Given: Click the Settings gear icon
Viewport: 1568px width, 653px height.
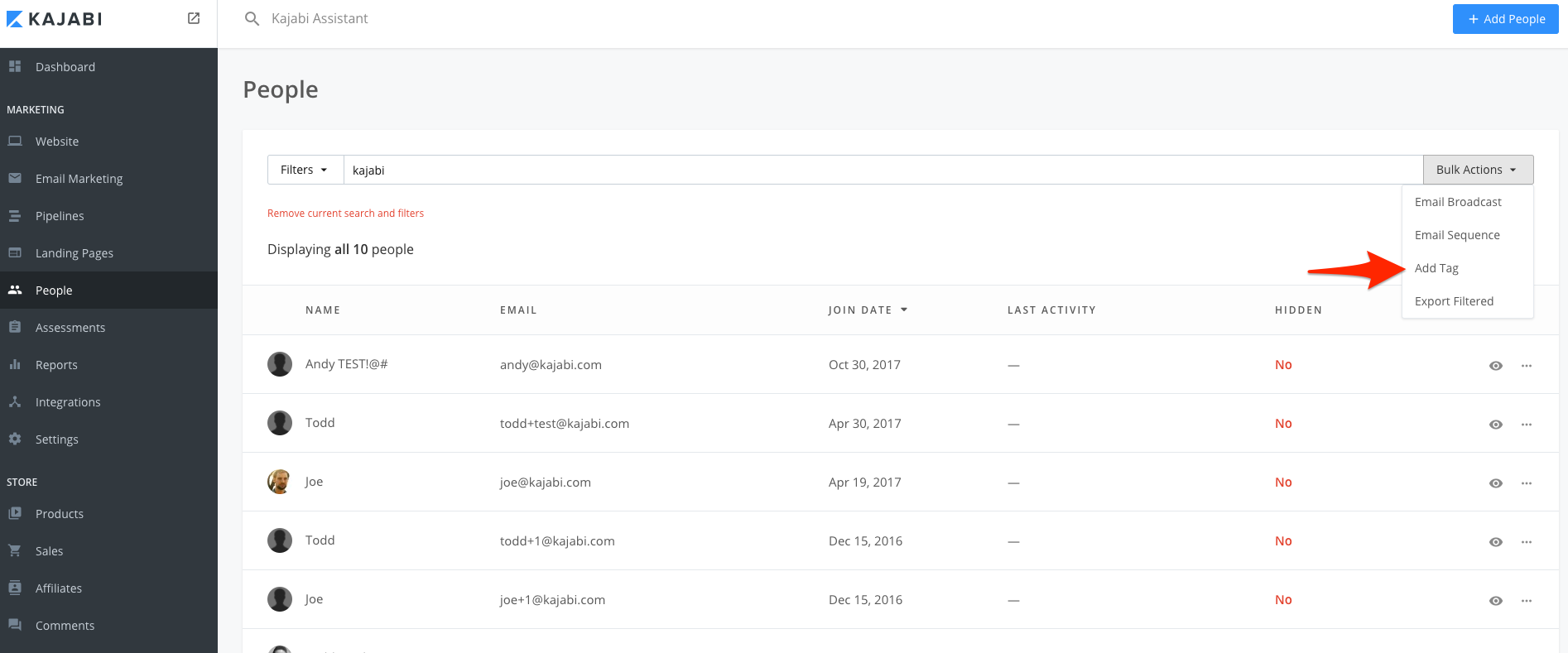Looking at the screenshot, I should [x=15, y=439].
